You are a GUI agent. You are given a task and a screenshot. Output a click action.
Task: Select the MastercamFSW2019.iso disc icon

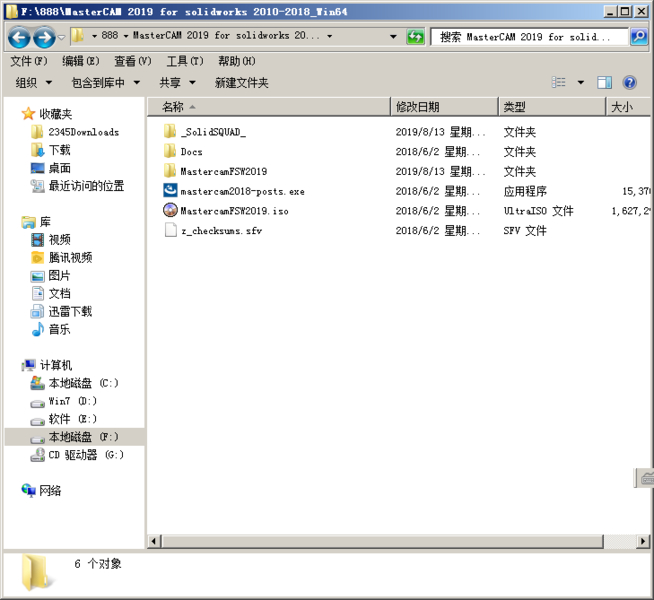170,210
